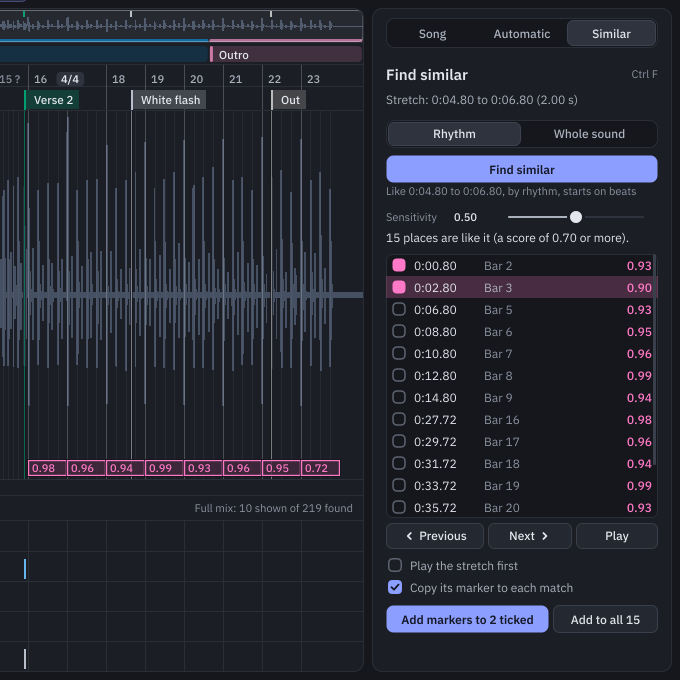Tick the 0:31.72 Bar 18 checkbox
The width and height of the screenshot is (680, 680).
point(399,463)
